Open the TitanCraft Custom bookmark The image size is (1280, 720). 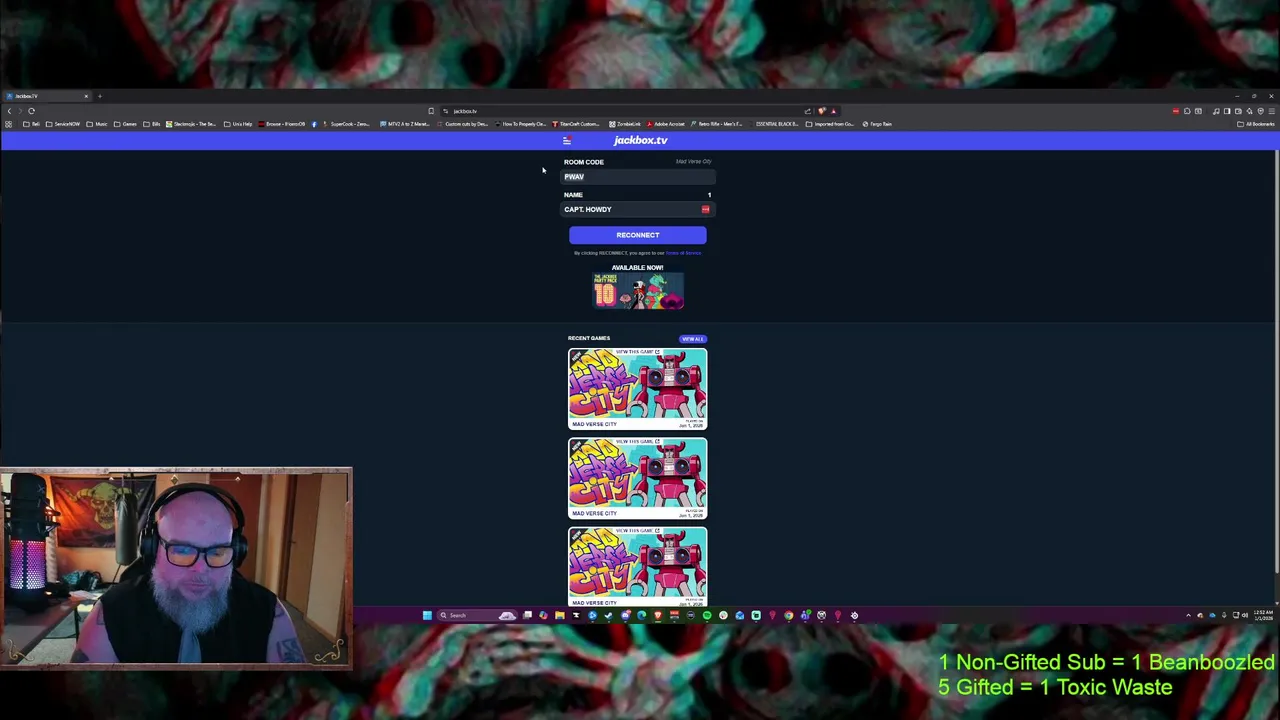(x=576, y=124)
